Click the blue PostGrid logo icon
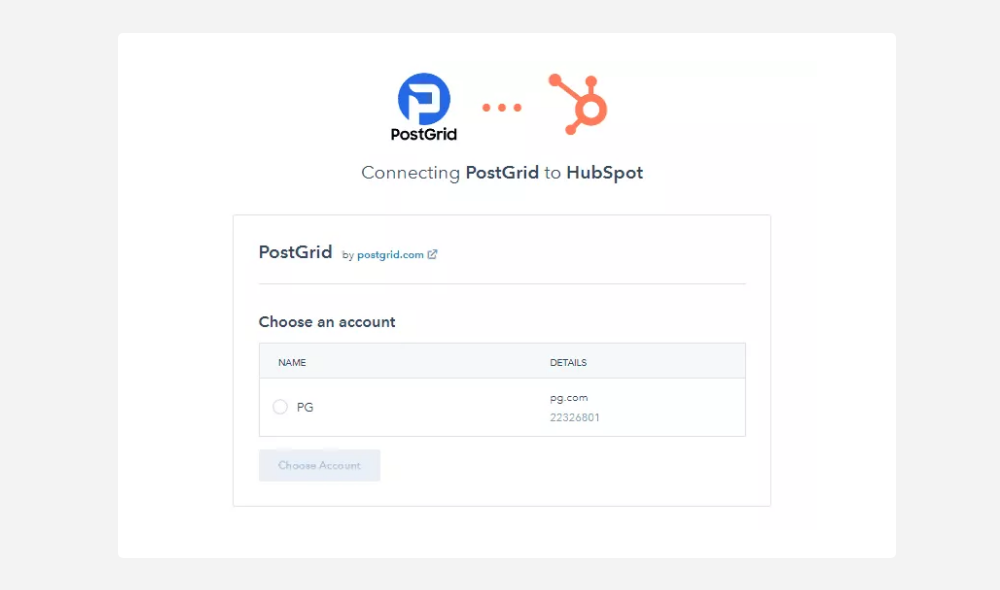 [x=424, y=98]
